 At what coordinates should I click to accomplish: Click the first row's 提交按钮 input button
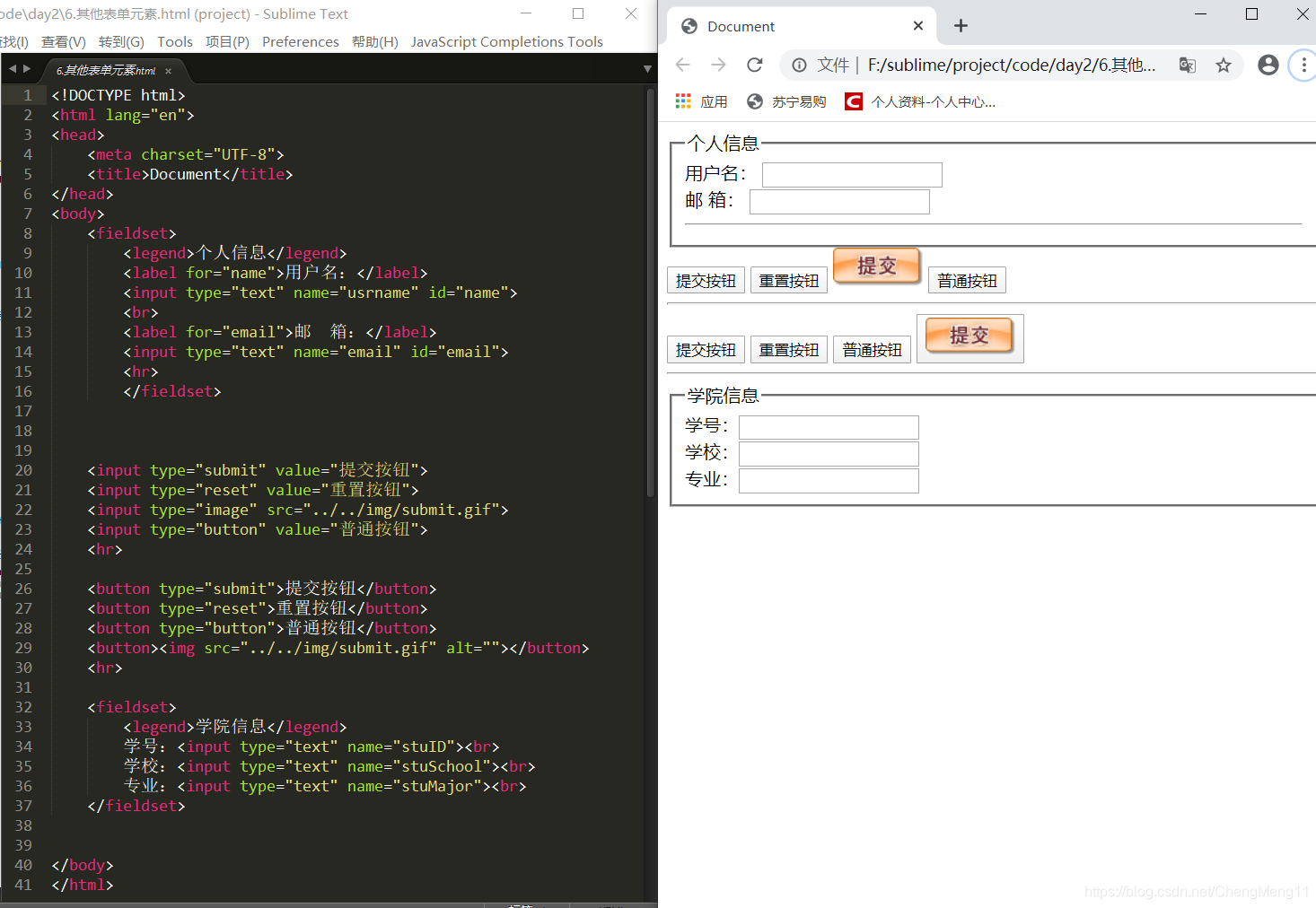(706, 281)
